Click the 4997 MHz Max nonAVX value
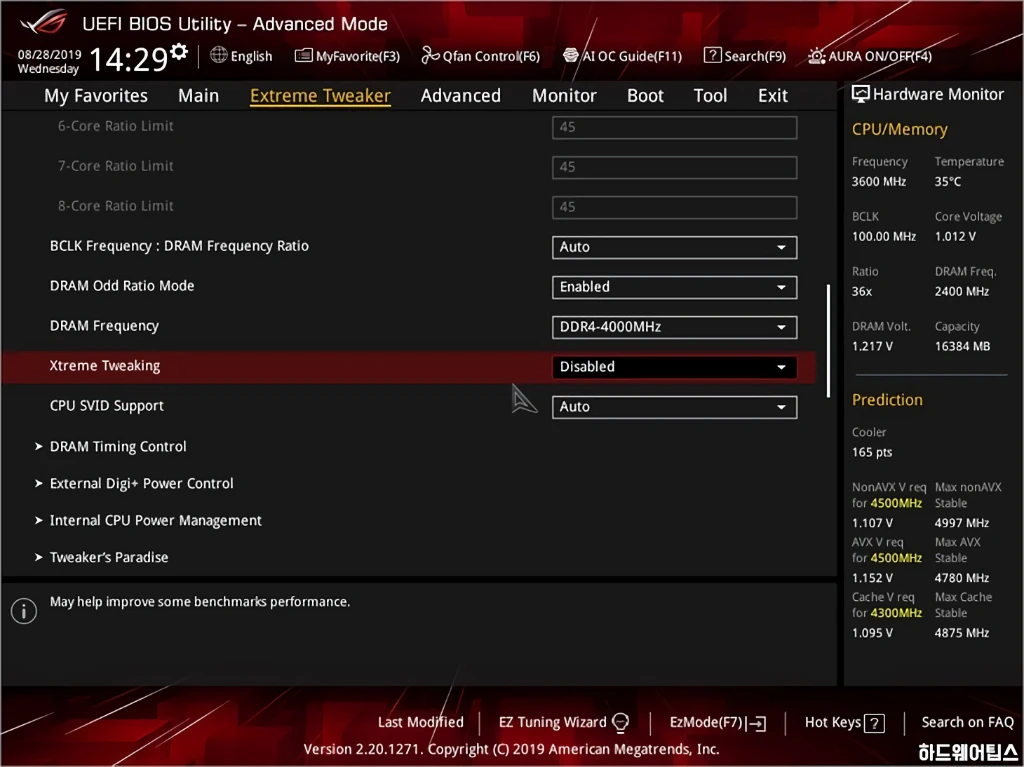Image resolution: width=1024 pixels, height=767 pixels. click(961, 523)
